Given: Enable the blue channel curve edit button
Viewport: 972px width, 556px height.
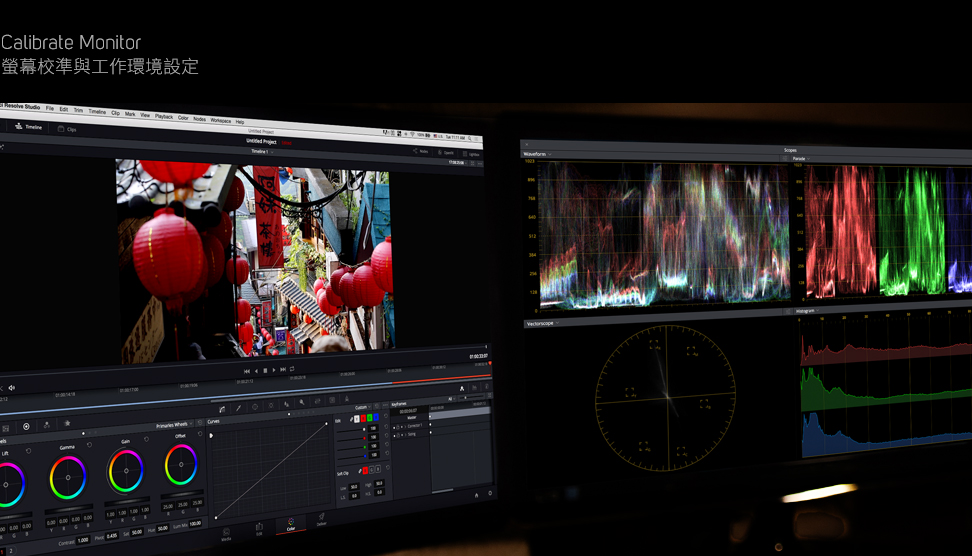Looking at the screenshot, I should (x=376, y=417).
